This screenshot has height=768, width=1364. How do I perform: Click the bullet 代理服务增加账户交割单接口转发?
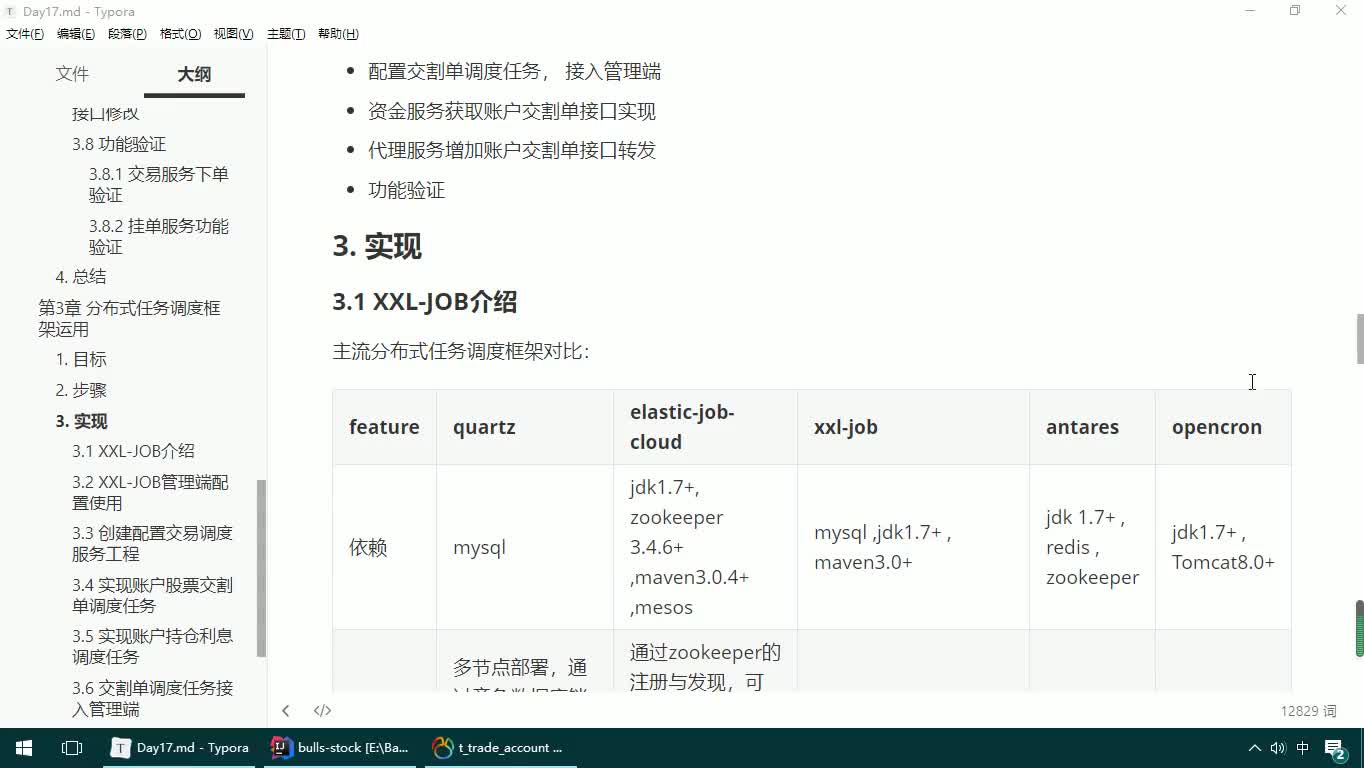[x=512, y=150]
